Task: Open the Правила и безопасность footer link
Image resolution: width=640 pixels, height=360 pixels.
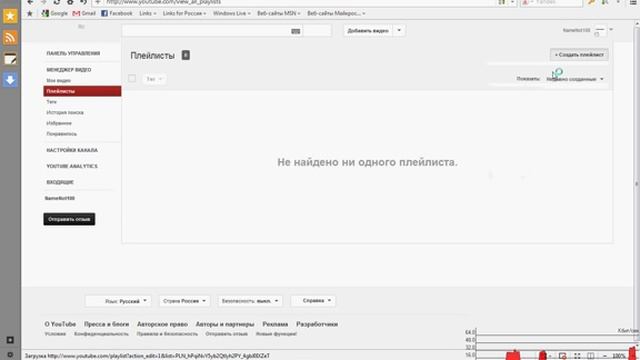Action: point(167,334)
